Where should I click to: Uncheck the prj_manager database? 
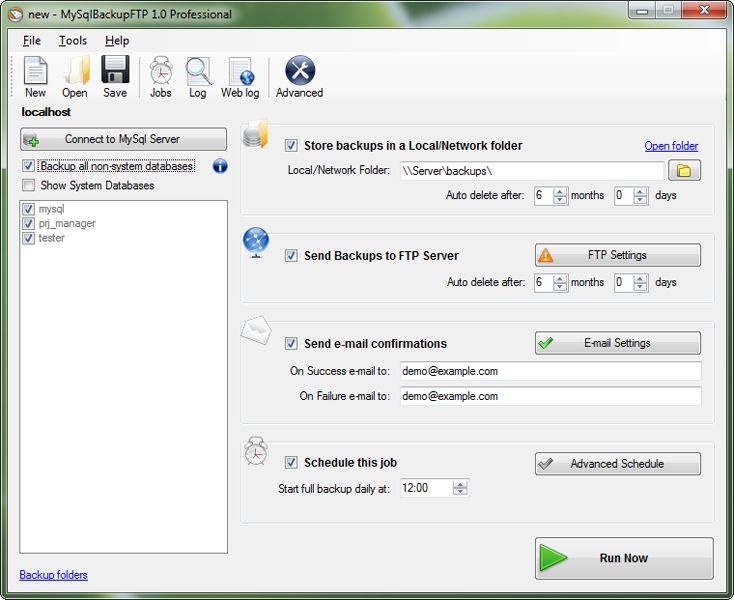tap(29, 223)
